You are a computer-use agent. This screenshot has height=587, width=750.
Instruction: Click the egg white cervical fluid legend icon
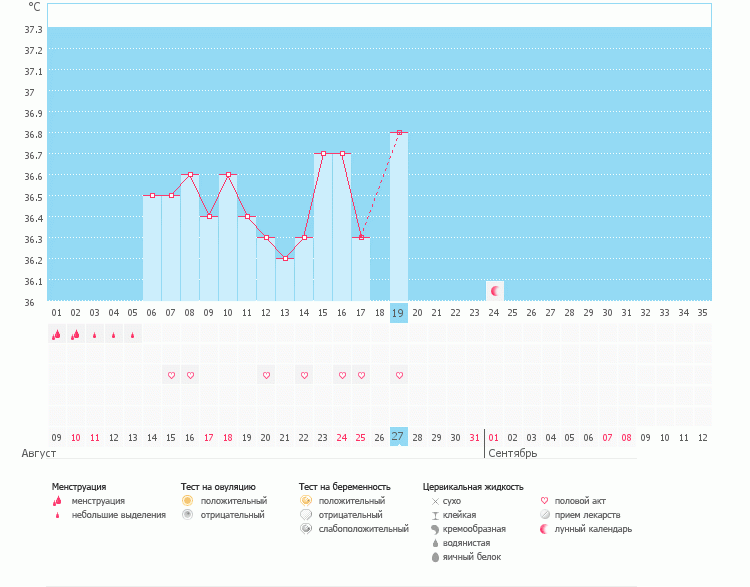pyautogui.click(x=435, y=557)
